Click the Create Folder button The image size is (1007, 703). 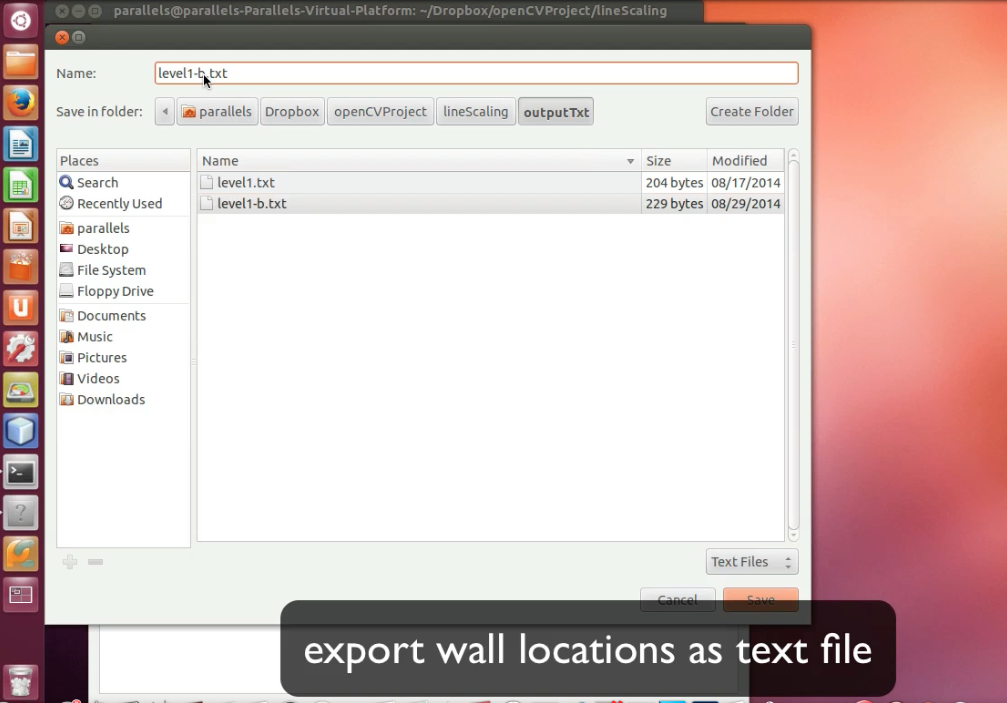click(x=751, y=111)
